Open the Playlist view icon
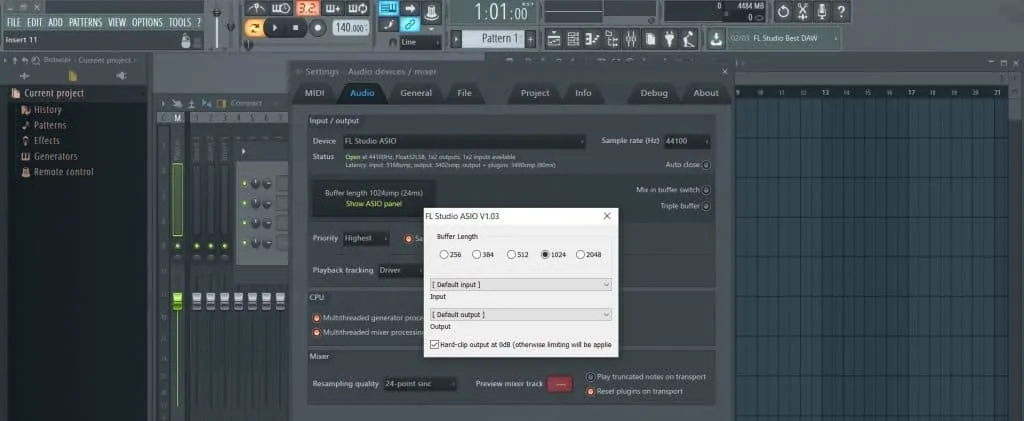1024x421 pixels. pos(554,39)
